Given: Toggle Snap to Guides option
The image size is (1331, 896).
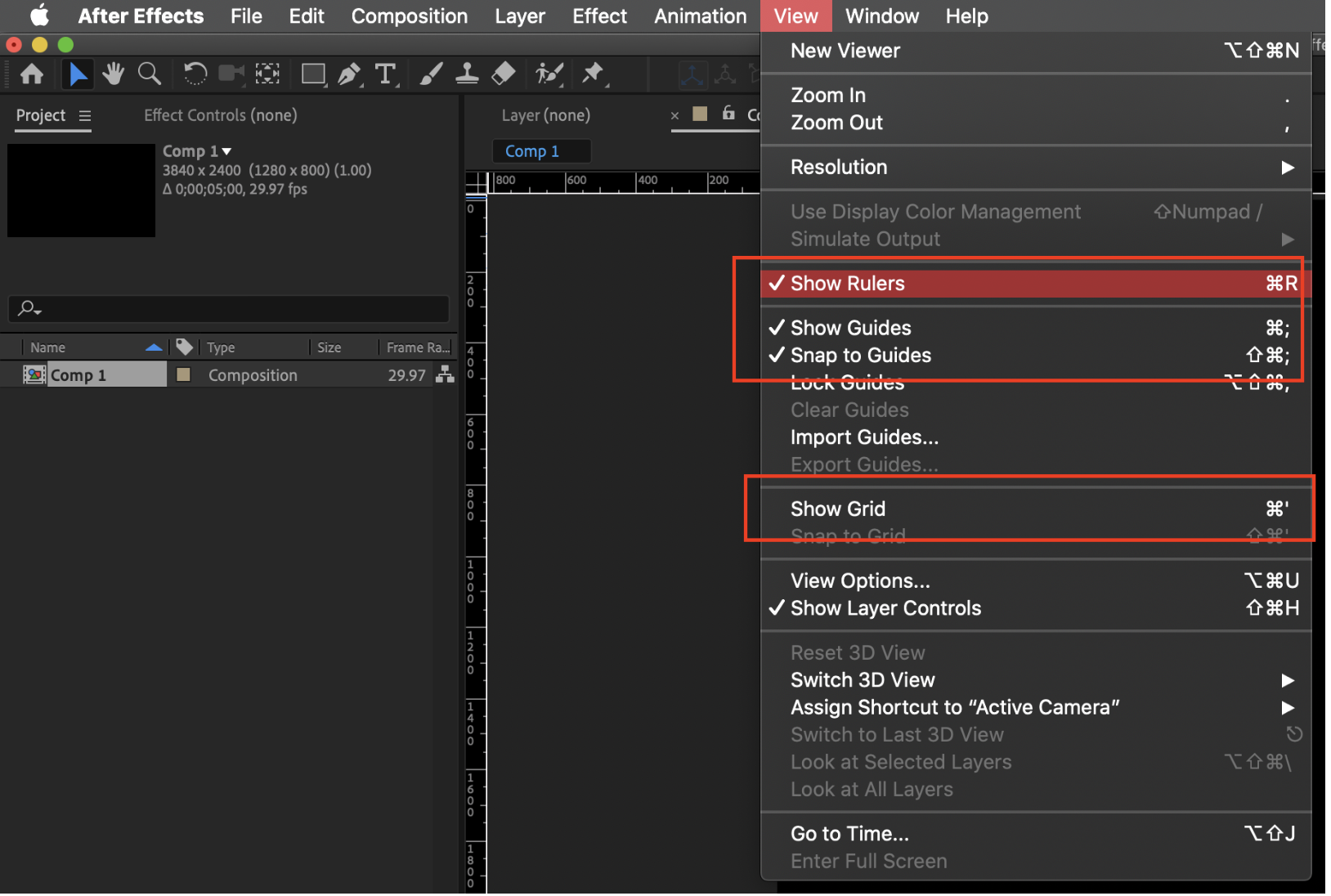Looking at the screenshot, I should coord(1036,356).
